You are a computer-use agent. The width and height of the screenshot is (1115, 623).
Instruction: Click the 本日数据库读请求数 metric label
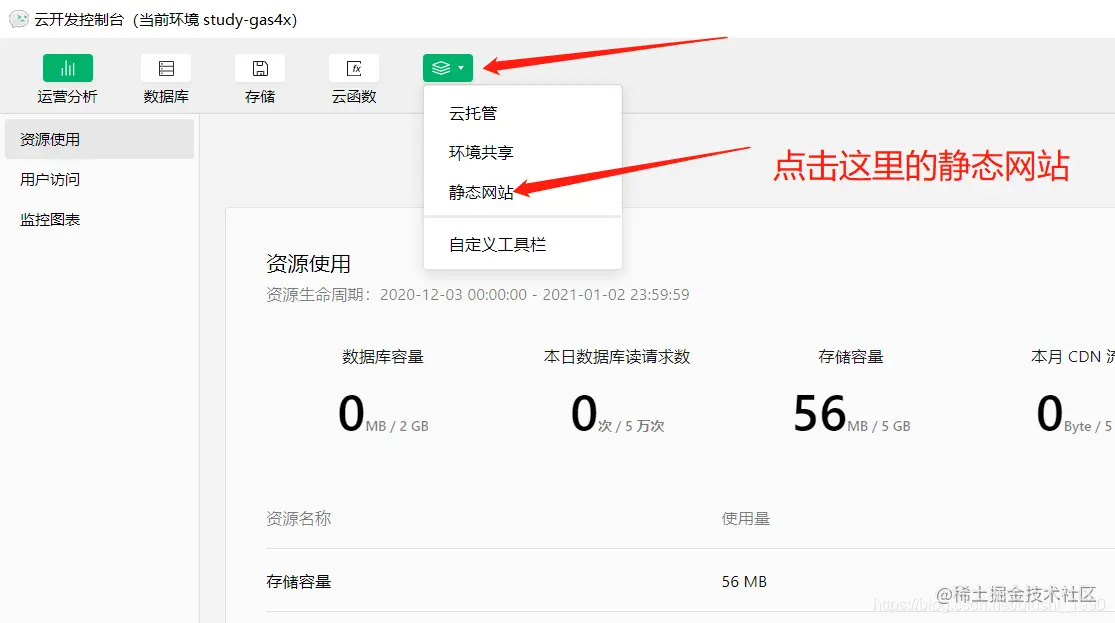tap(617, 357)
